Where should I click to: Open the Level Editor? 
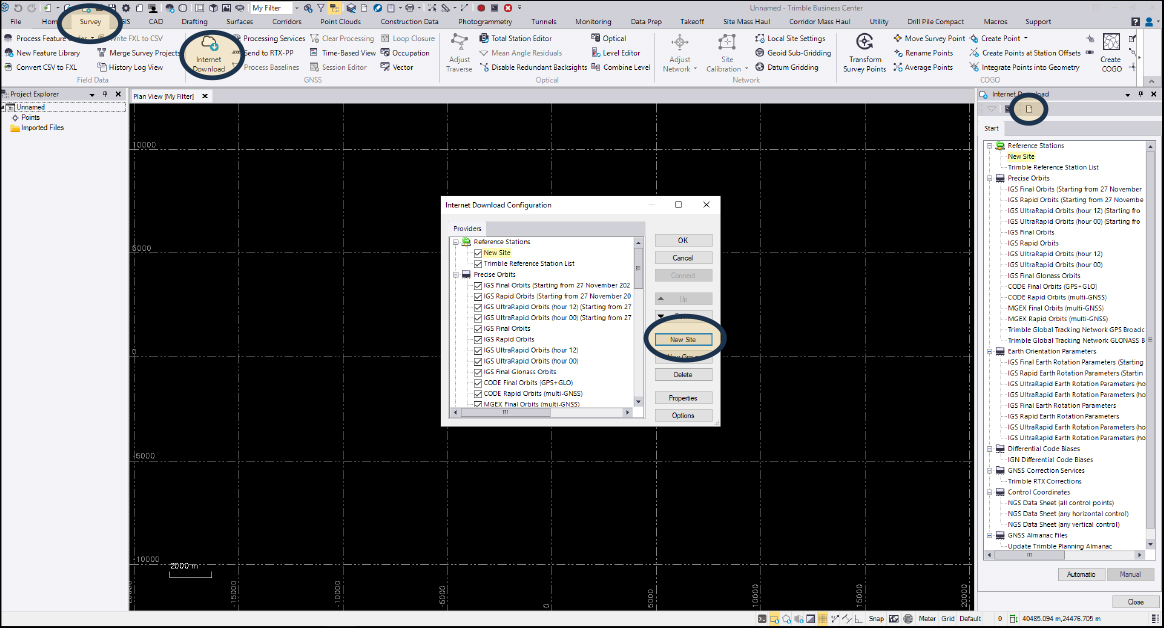tap(615, 53)
